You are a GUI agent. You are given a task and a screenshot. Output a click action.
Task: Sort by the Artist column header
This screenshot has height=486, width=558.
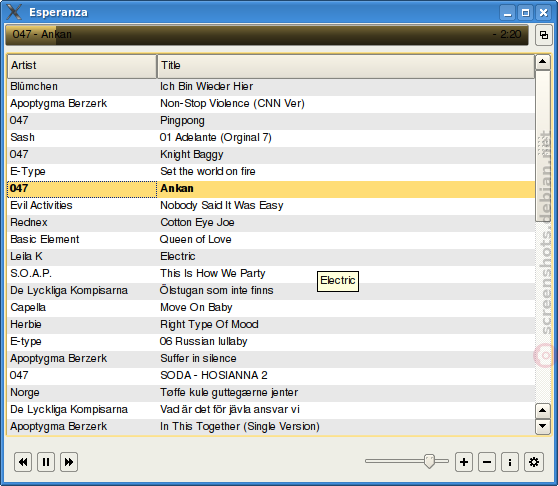coord(82,66)
